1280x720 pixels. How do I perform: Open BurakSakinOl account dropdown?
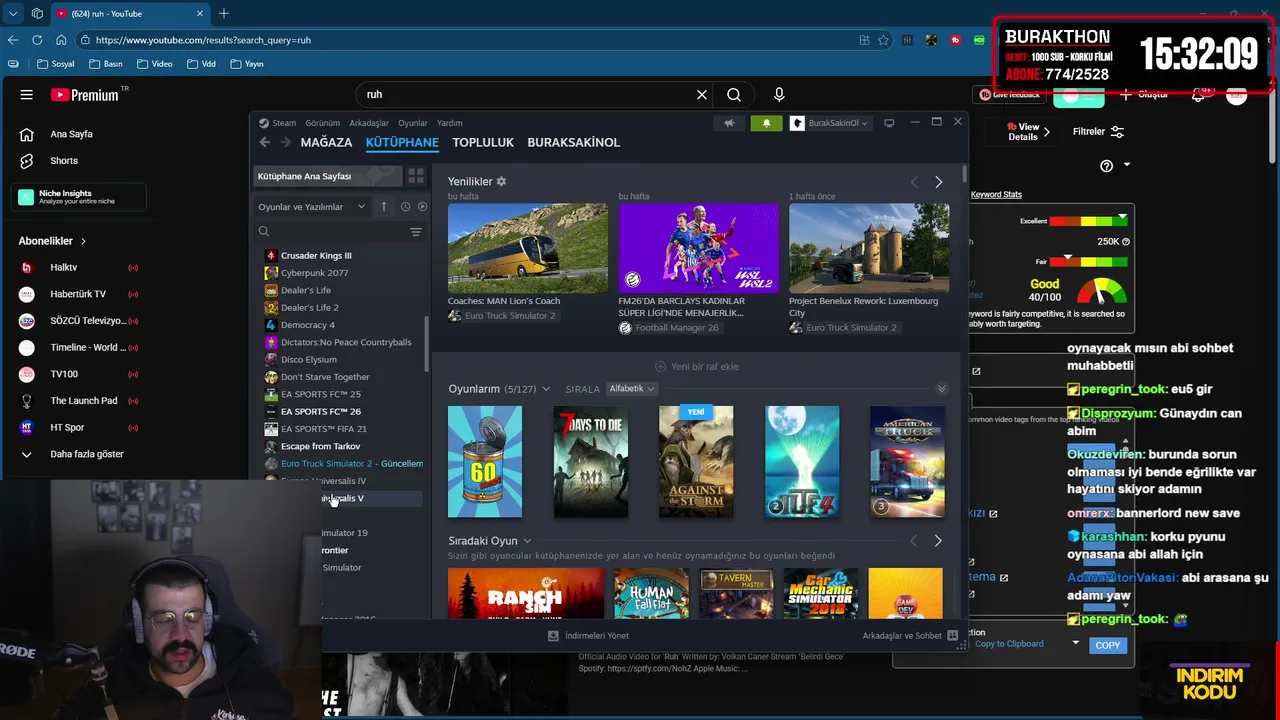[829, 123]
